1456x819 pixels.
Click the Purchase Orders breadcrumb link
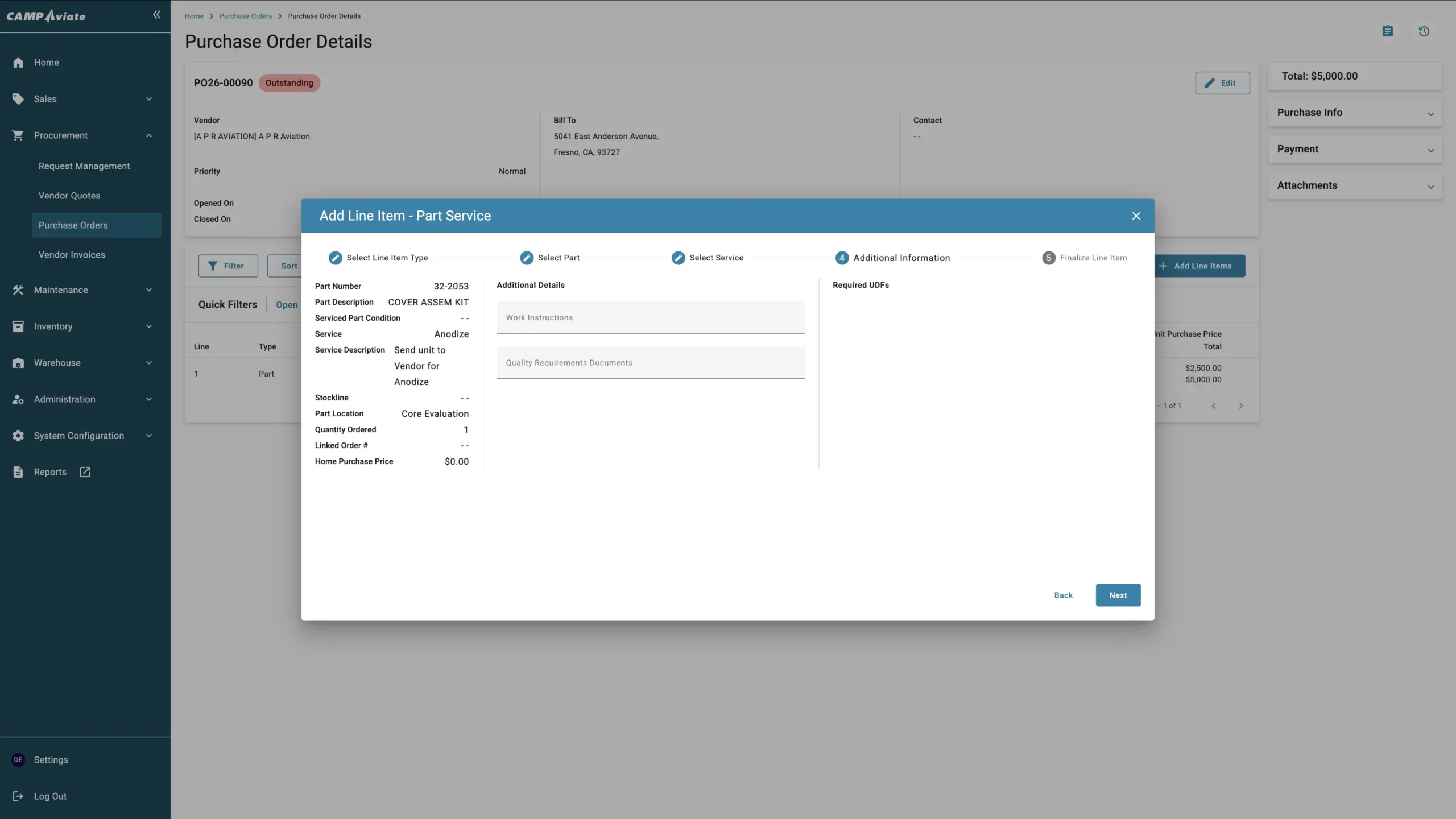pos(245,16)
